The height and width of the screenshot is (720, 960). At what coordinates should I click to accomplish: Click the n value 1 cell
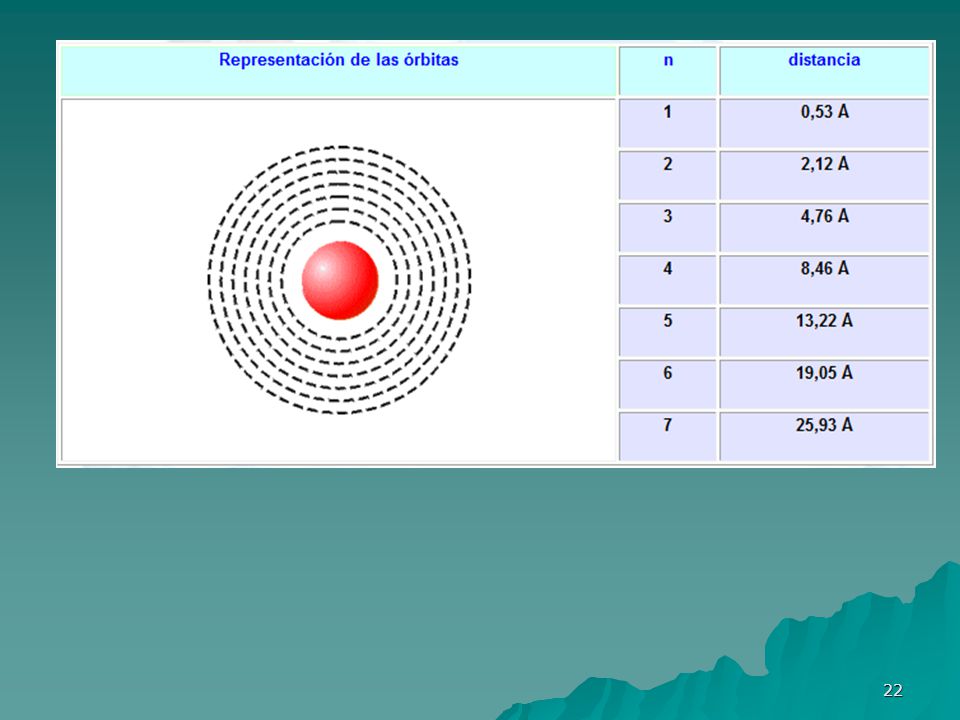click(x=668, y=123)
